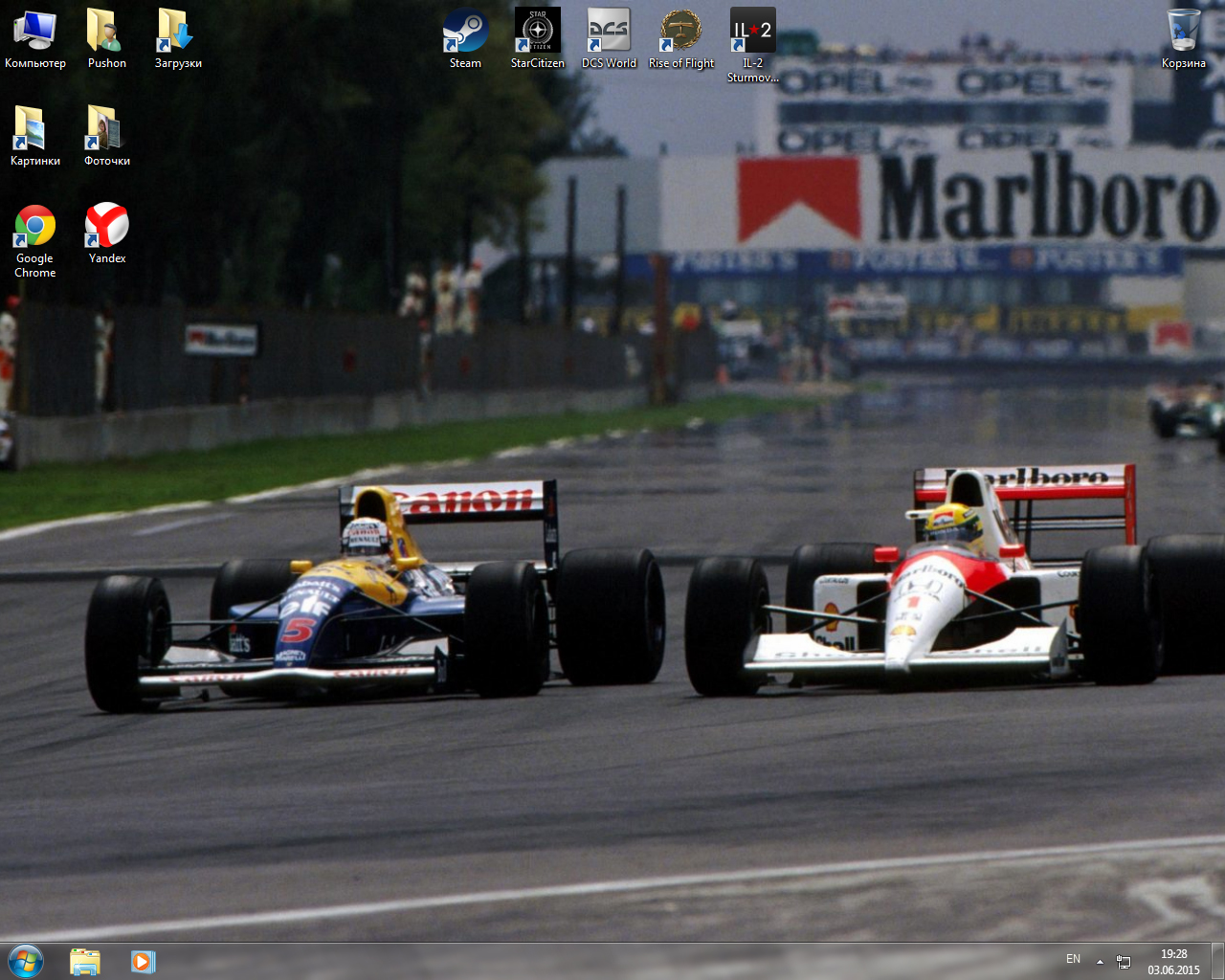Open the network status tray icon

pos(1124,961)
